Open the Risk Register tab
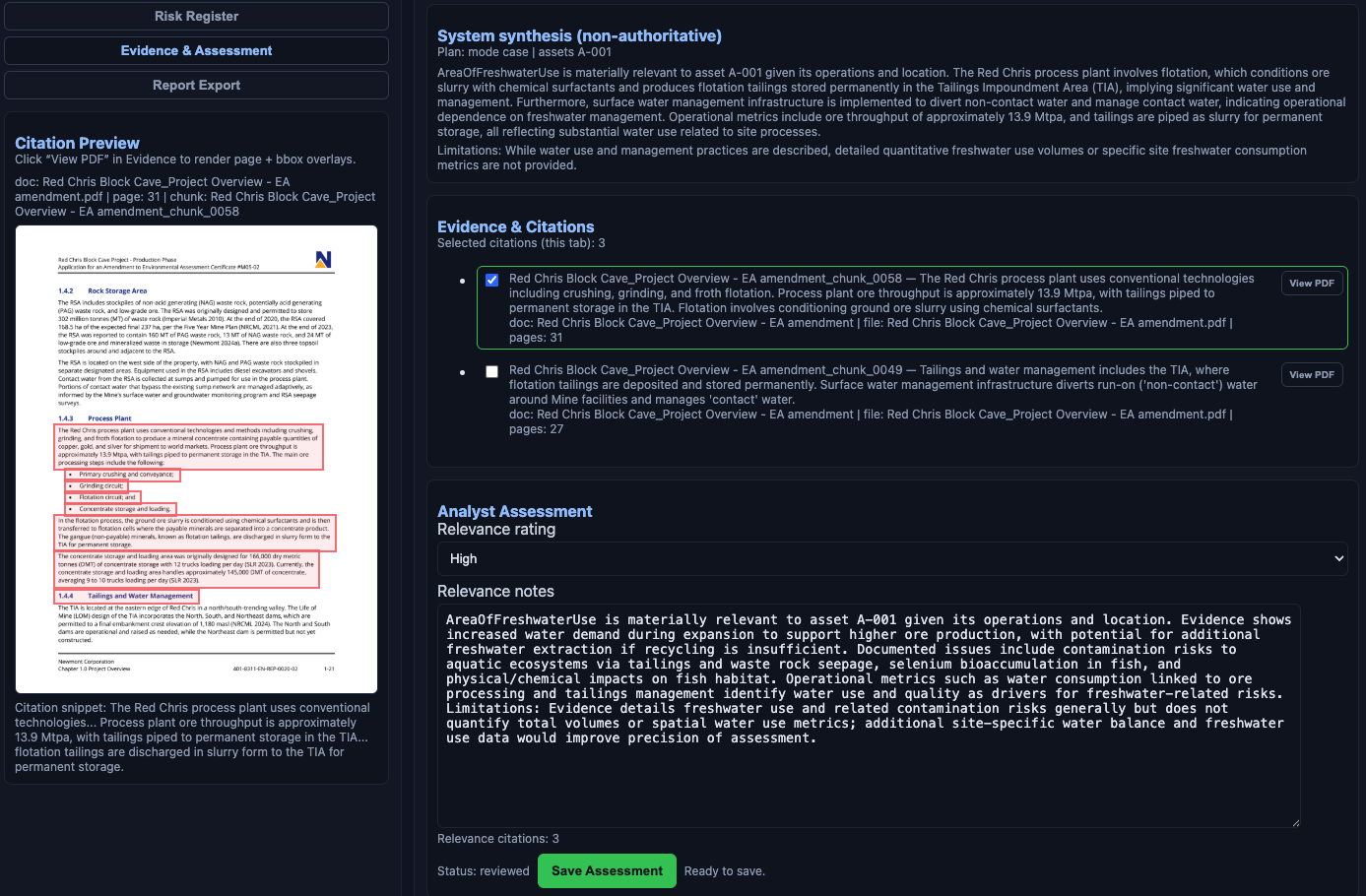This screenshot has width=1366, height=896. [x=196, y=17]
